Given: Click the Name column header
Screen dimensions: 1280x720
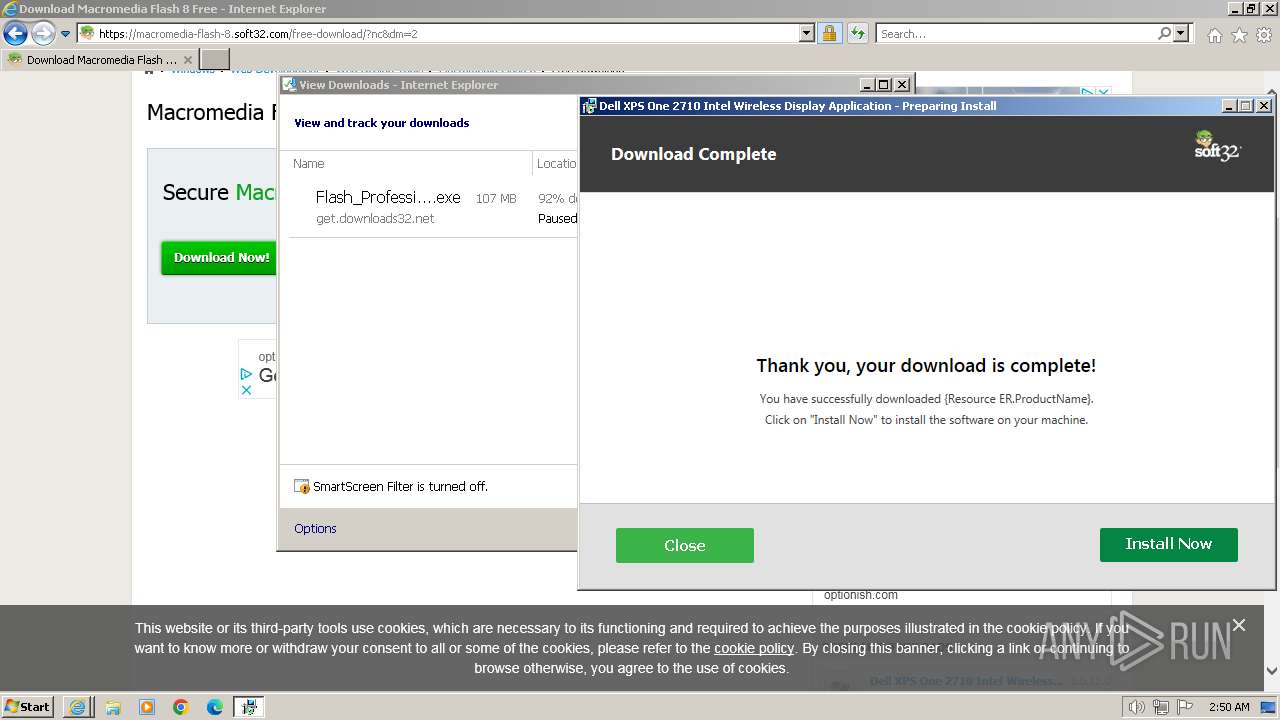Looking at the screenshot, I should (x=308, y=163).
